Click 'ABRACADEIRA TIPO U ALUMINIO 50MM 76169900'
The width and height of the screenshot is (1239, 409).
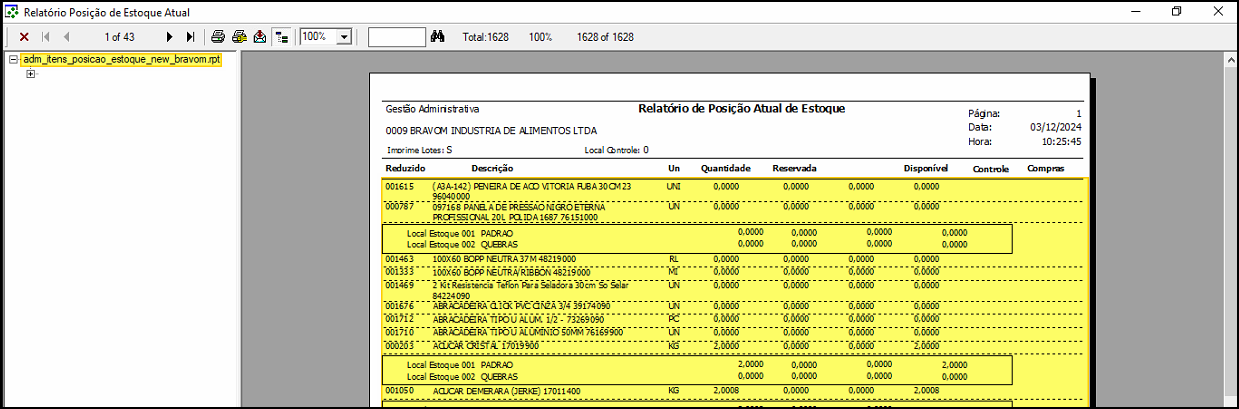tap(527, 331)
